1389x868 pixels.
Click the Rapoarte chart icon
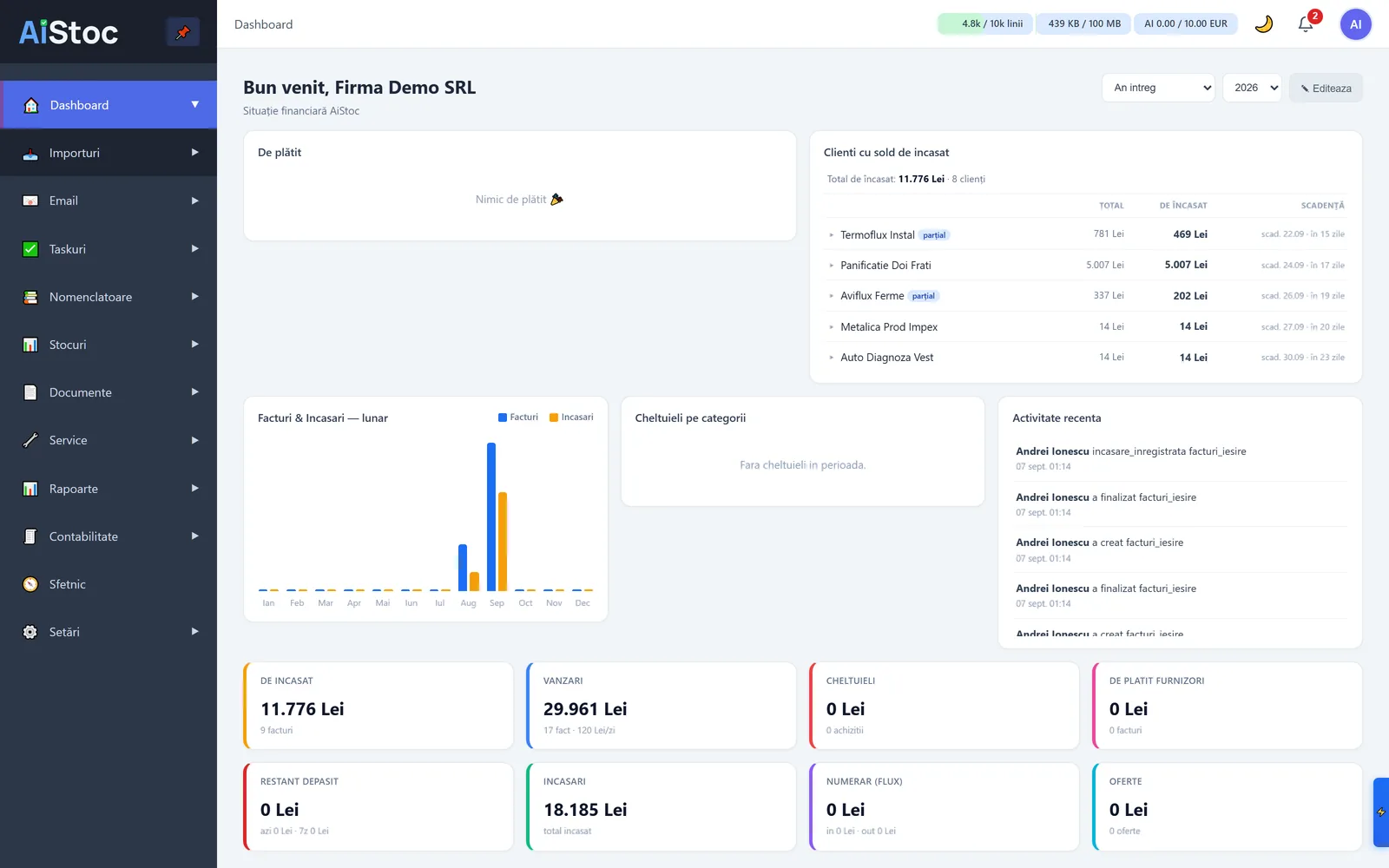click(30, 489)
